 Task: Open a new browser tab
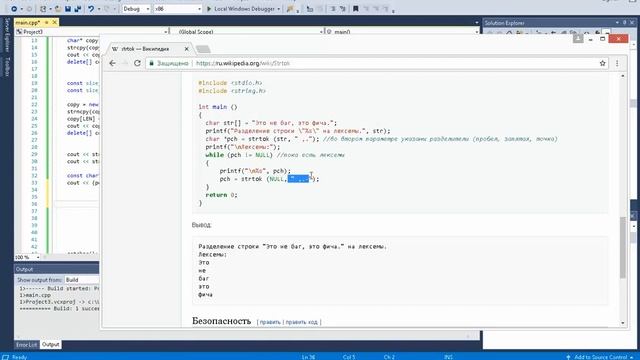coord(203,49)
